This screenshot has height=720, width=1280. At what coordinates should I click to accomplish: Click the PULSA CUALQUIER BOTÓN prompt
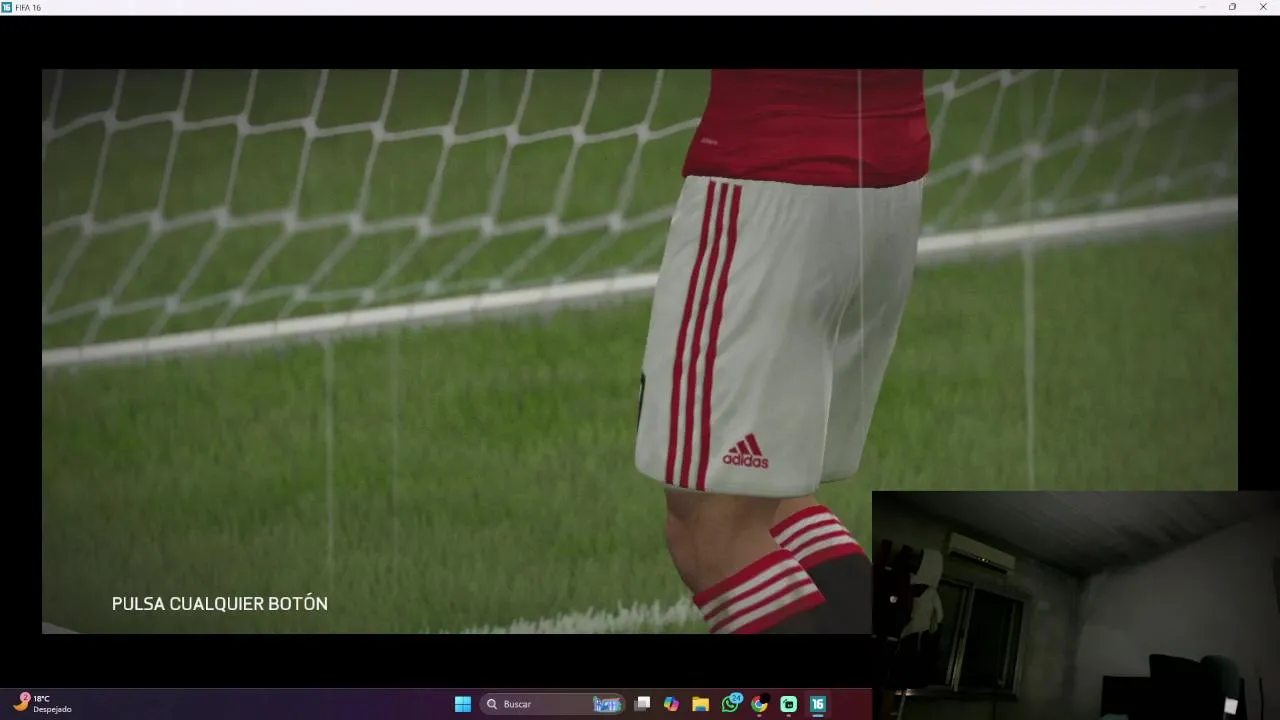[220, 604]
